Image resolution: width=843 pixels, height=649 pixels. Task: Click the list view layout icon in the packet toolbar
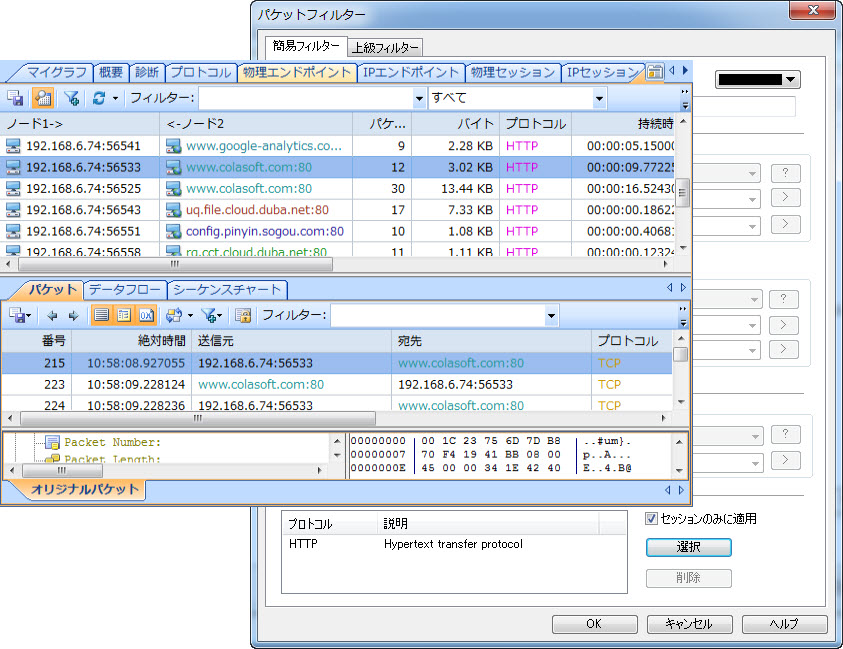coord(101,316)
